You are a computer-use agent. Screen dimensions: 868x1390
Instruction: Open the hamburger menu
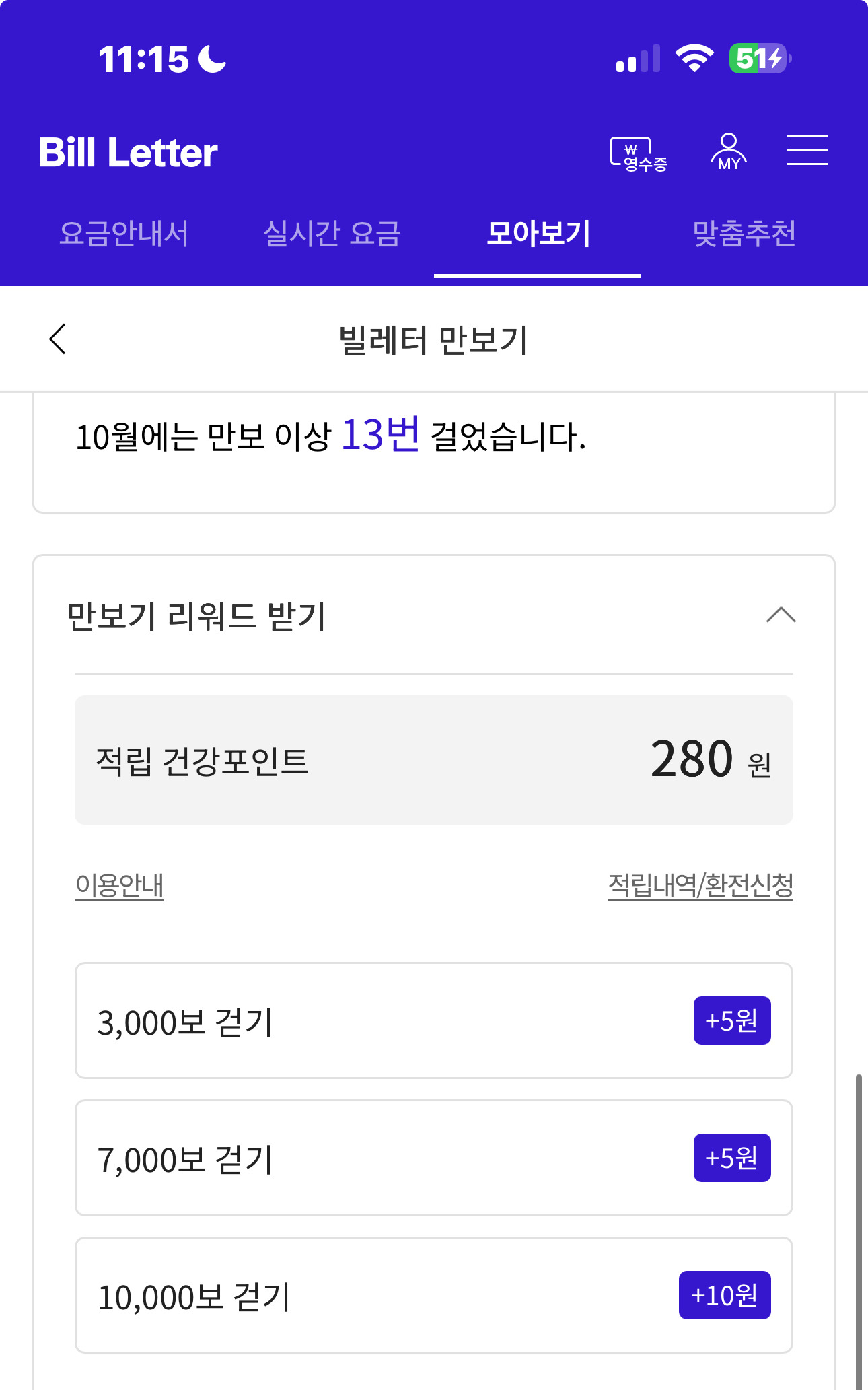(x=807, y=149)
